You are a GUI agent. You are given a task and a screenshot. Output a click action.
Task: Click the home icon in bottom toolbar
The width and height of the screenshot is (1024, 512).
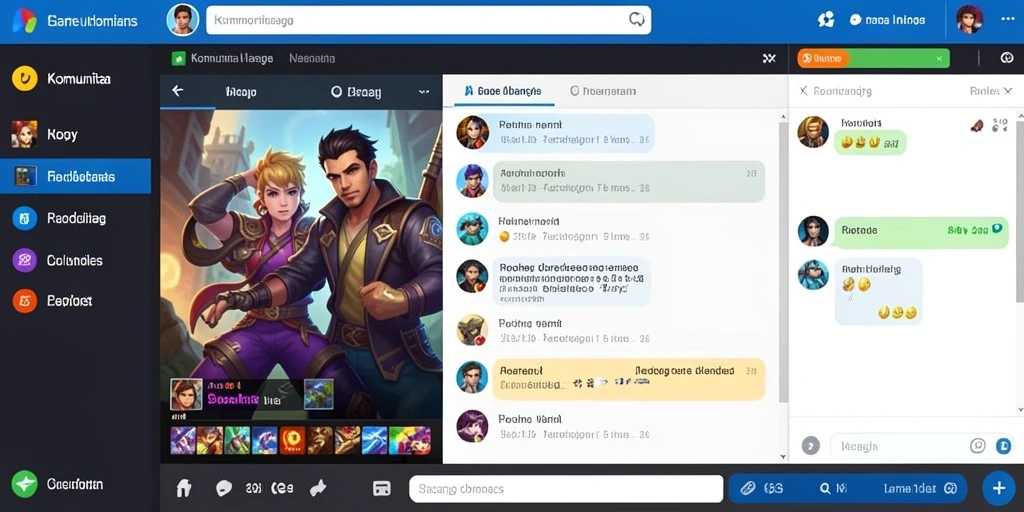[184, 488]
